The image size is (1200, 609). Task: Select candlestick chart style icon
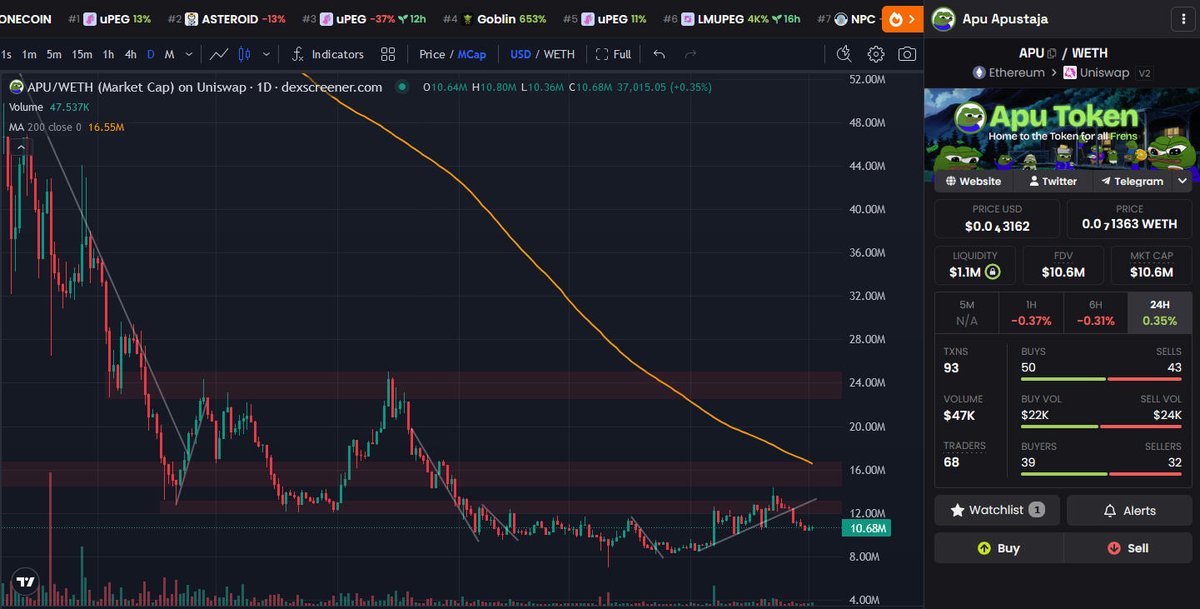pyautogui.click(x=245, y=54)
